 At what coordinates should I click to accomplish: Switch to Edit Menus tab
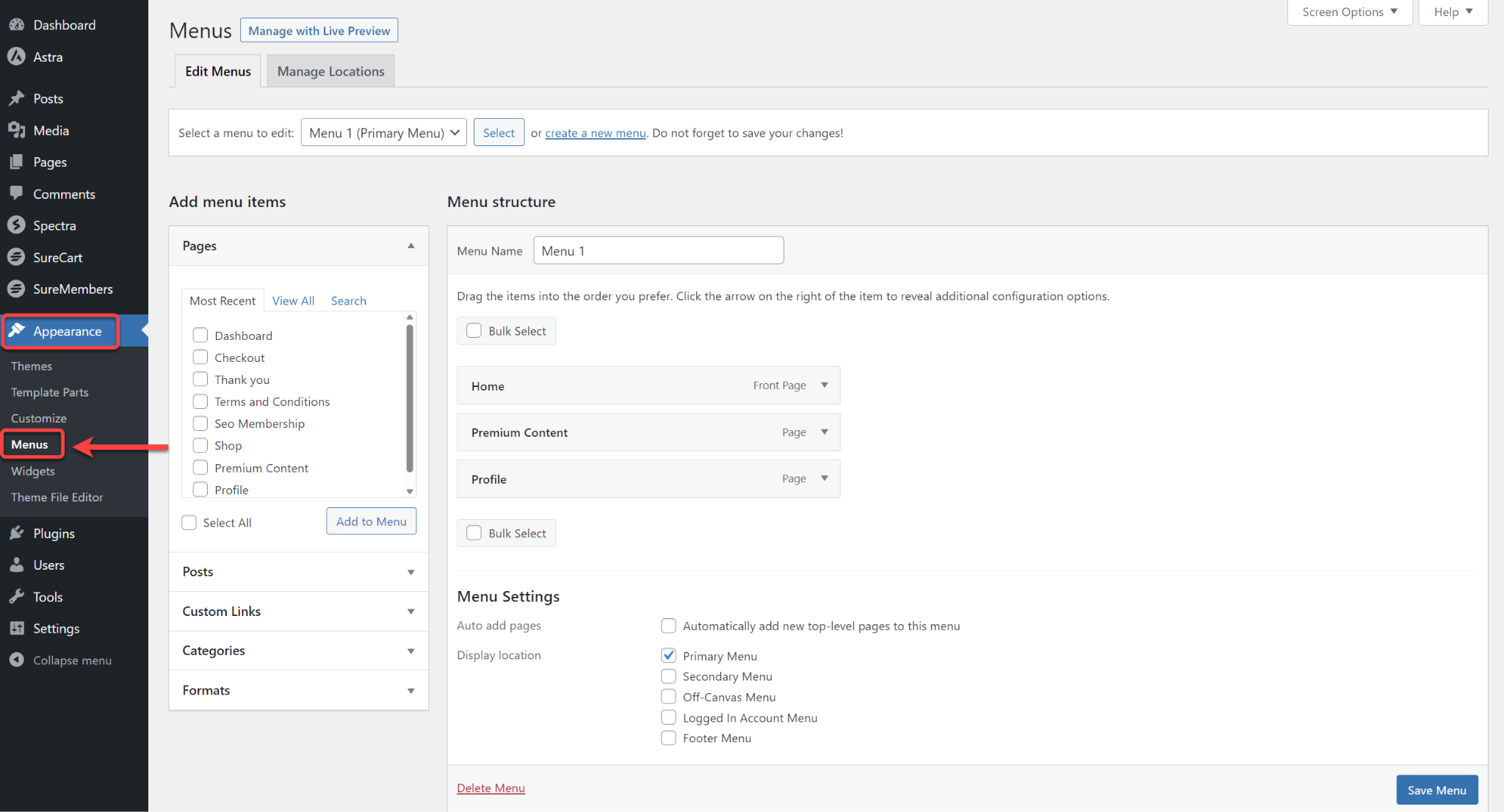[218, 71]
